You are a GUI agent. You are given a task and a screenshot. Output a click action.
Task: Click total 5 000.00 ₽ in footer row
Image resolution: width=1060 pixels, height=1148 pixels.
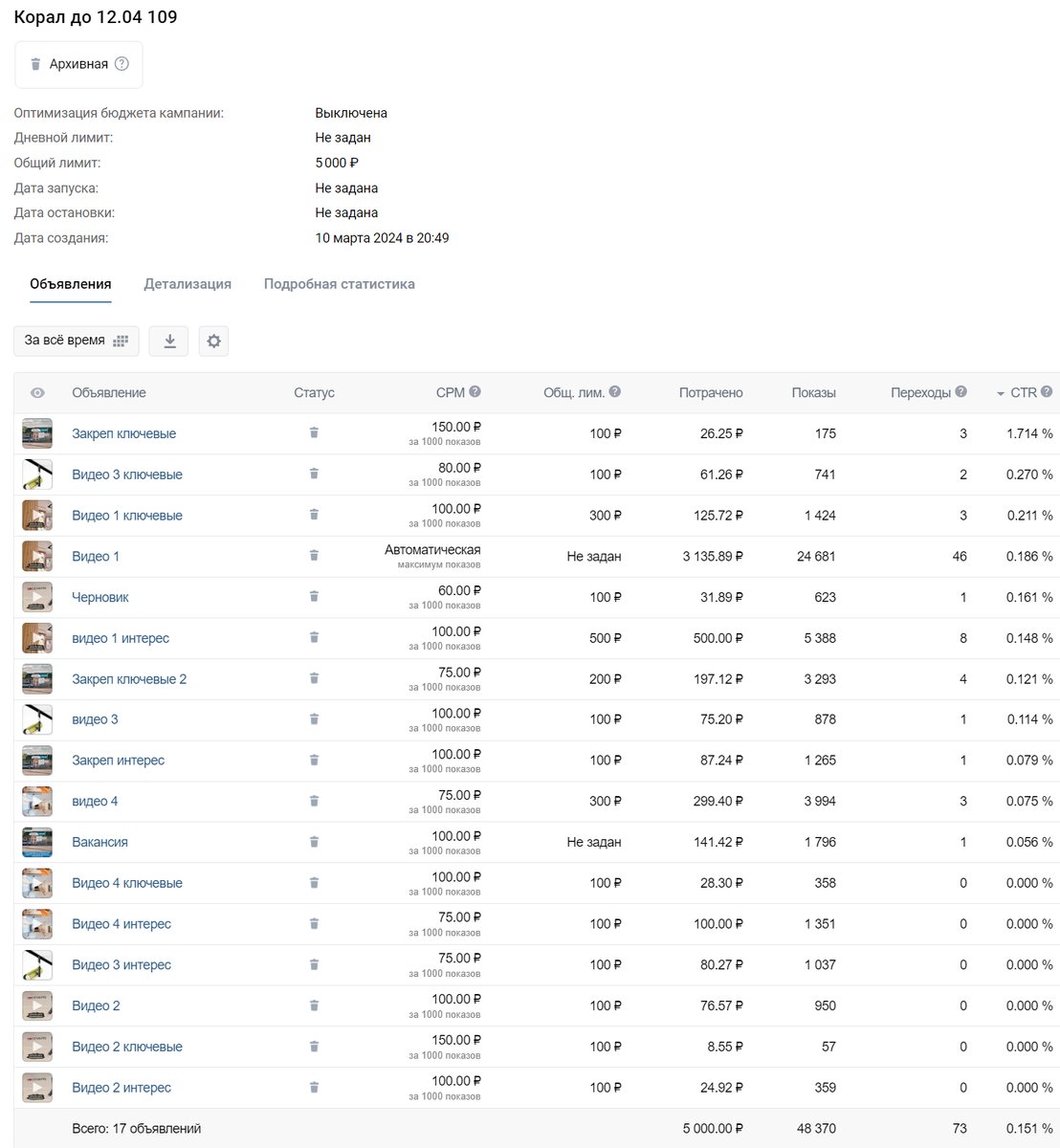click(713, 1129)
